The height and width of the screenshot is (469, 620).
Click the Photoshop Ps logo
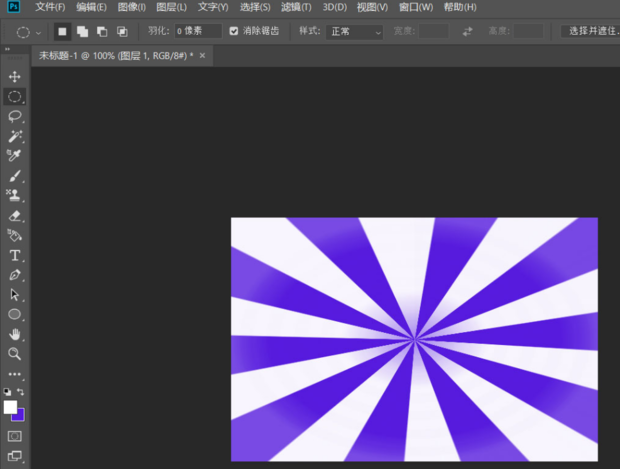click(x=13, y=7)
